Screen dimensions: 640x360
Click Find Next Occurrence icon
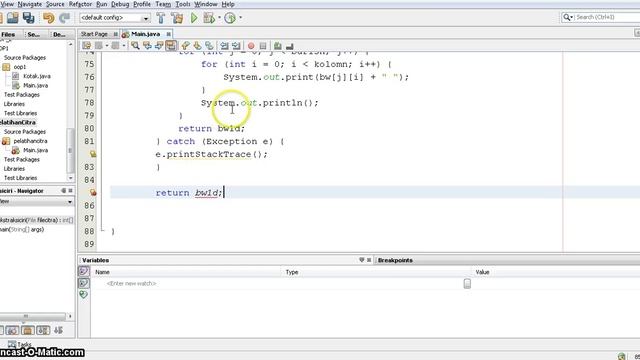pos(159,46)
